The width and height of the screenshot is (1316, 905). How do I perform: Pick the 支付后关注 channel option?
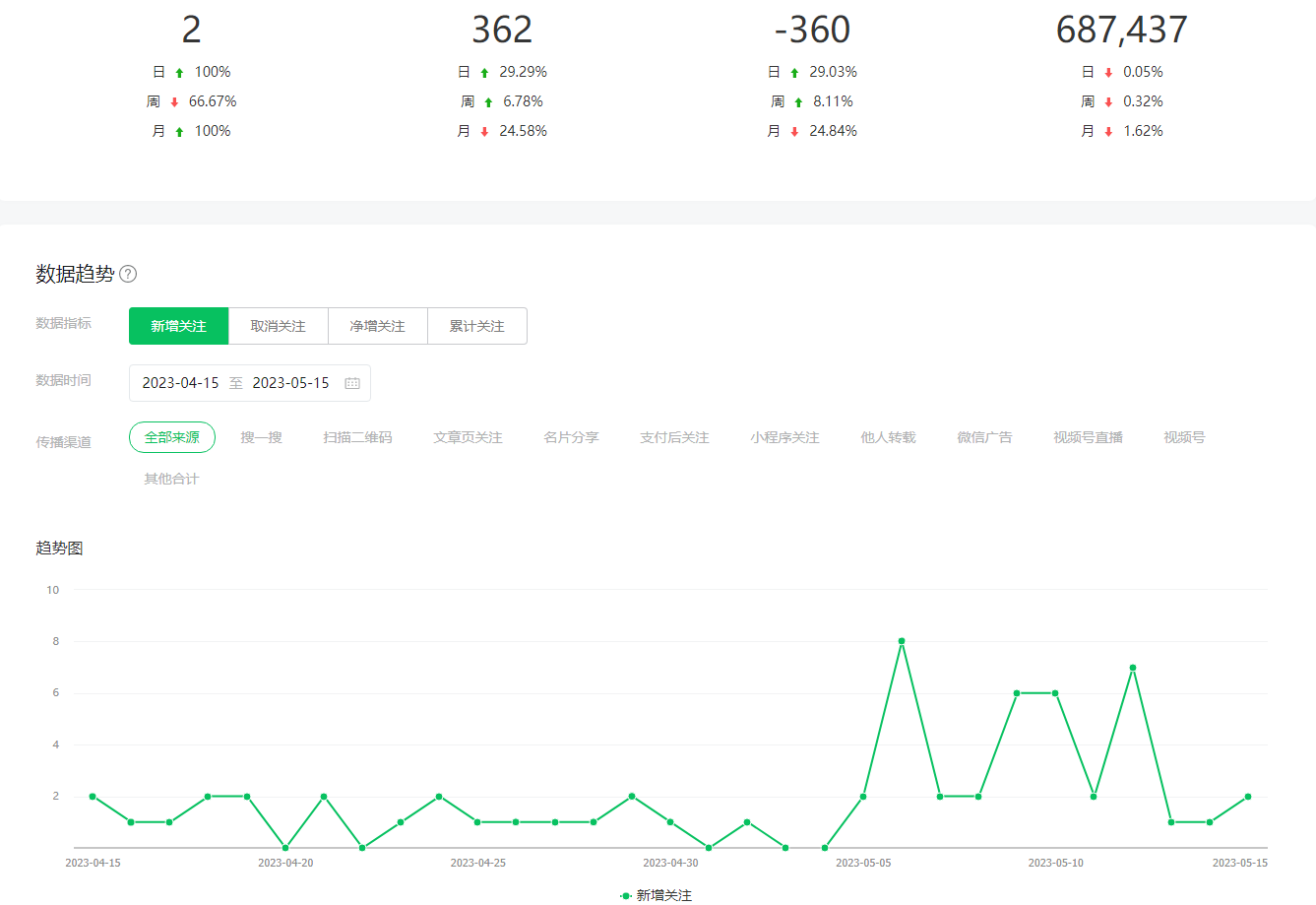pos(674,437)
